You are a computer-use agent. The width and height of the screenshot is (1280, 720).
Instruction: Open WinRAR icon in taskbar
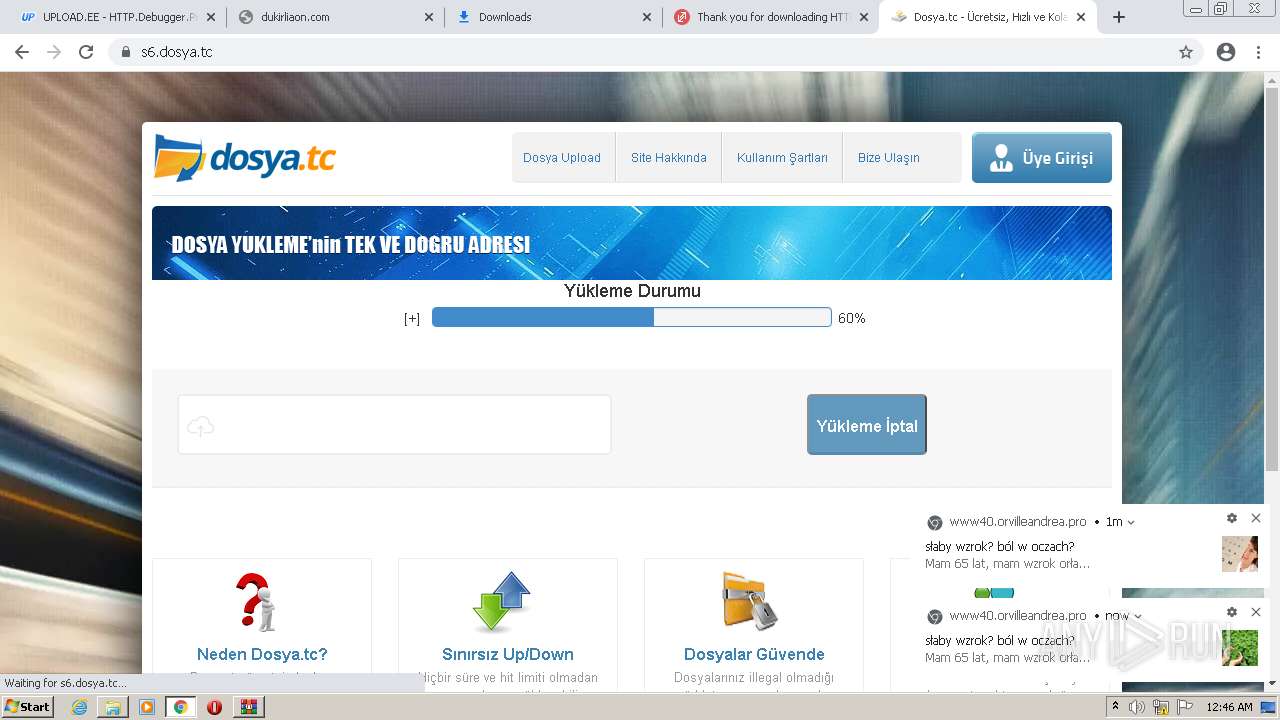248,707
